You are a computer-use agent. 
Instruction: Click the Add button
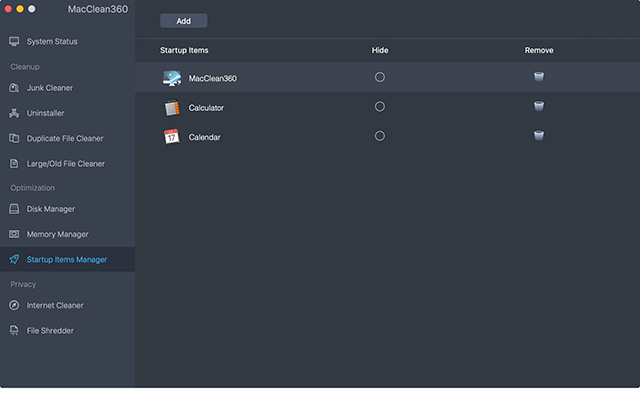[184, 21]
